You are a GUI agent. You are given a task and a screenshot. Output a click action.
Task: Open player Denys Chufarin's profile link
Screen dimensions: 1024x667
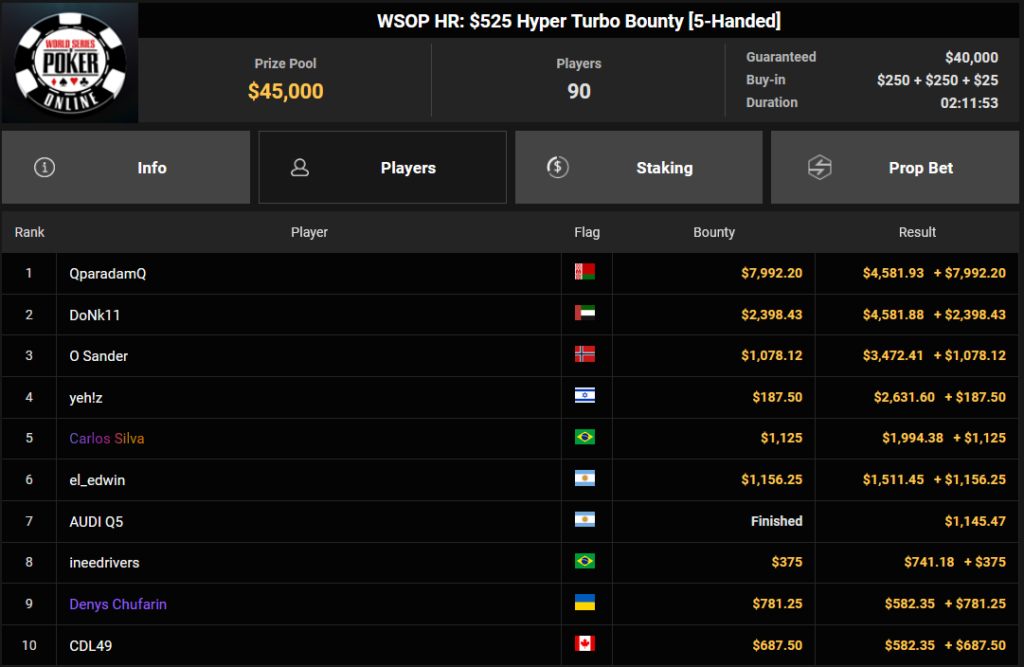(x=118, y=604)
